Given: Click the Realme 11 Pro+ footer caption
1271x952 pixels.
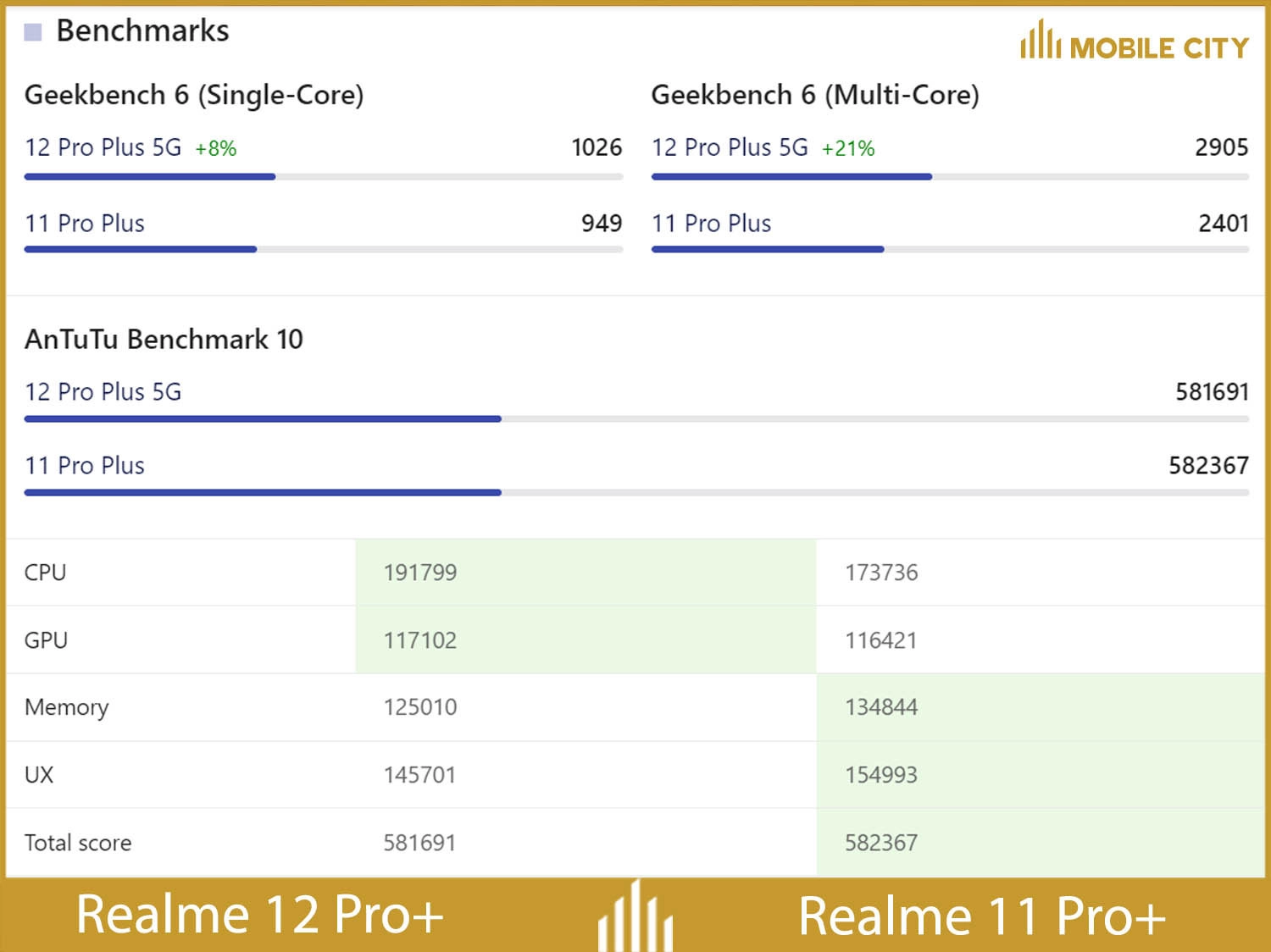Looking at the screenshot, I should coord(983,916).
